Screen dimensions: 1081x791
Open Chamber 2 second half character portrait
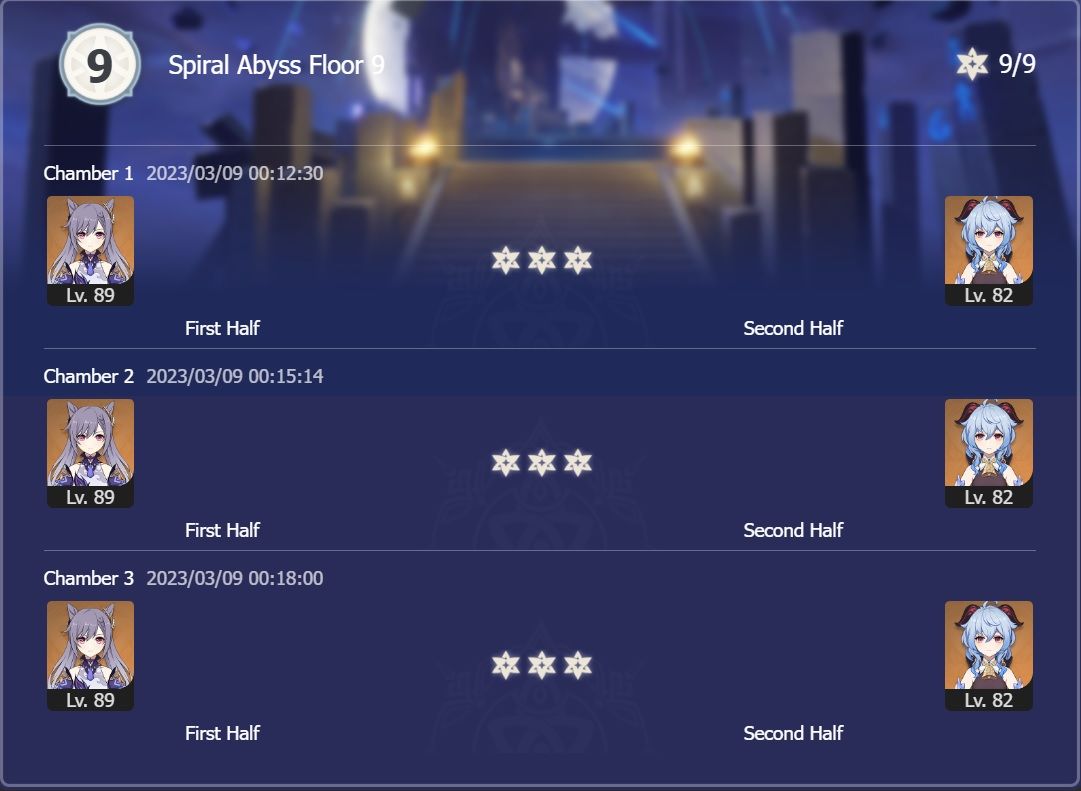pos(988,453)
